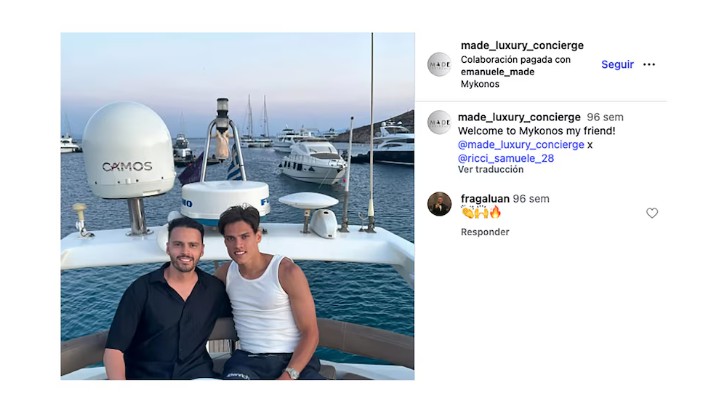Click MADE avatar beside the caption

coord(439,122)
